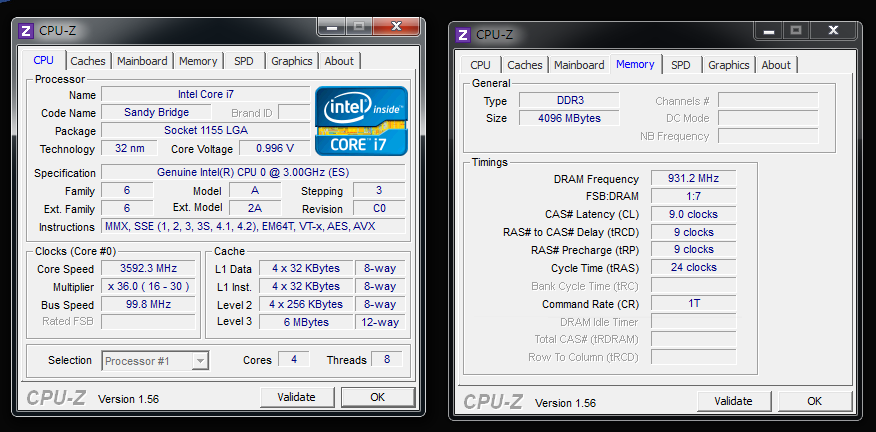Close the left CPU-Z window
This screenshot has width=876, height=432.
[396, 26]
